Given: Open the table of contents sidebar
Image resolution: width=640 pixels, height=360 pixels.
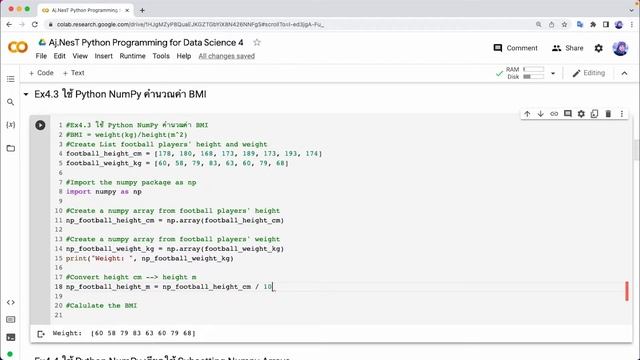Looking at the screenshot, I should click(x=11, y=79).
